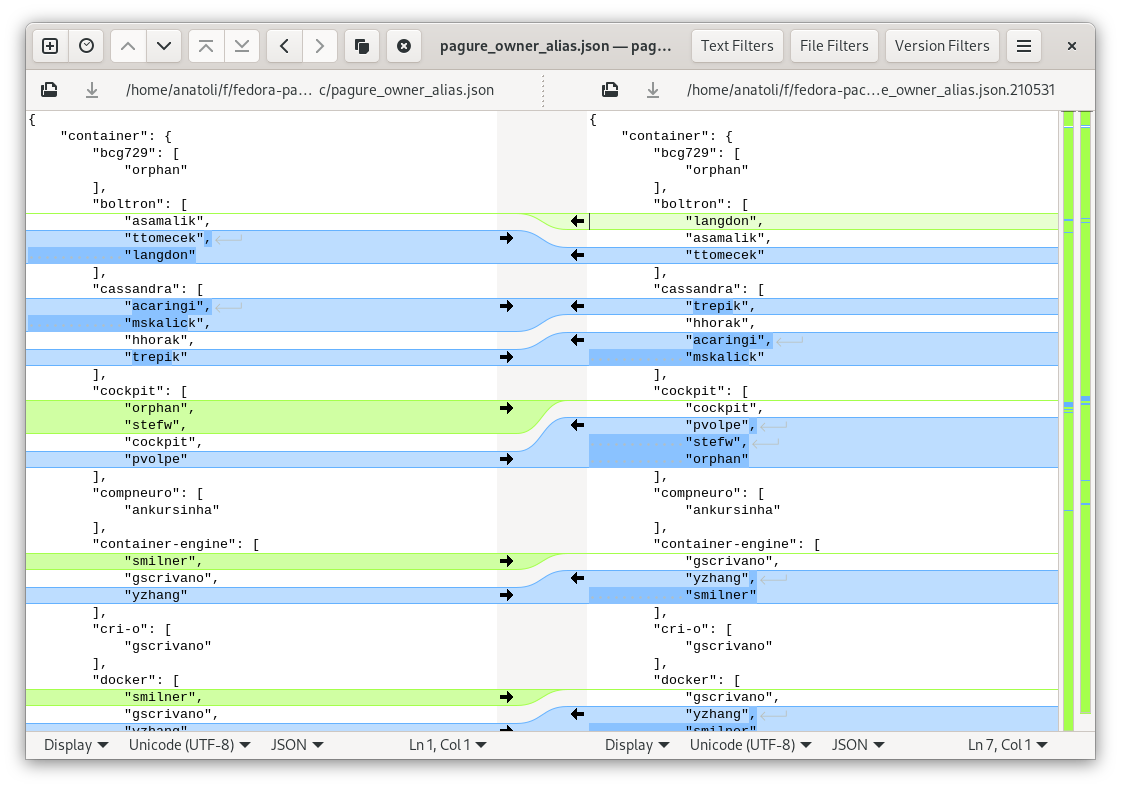Jump to last change icon

(242, 46)
